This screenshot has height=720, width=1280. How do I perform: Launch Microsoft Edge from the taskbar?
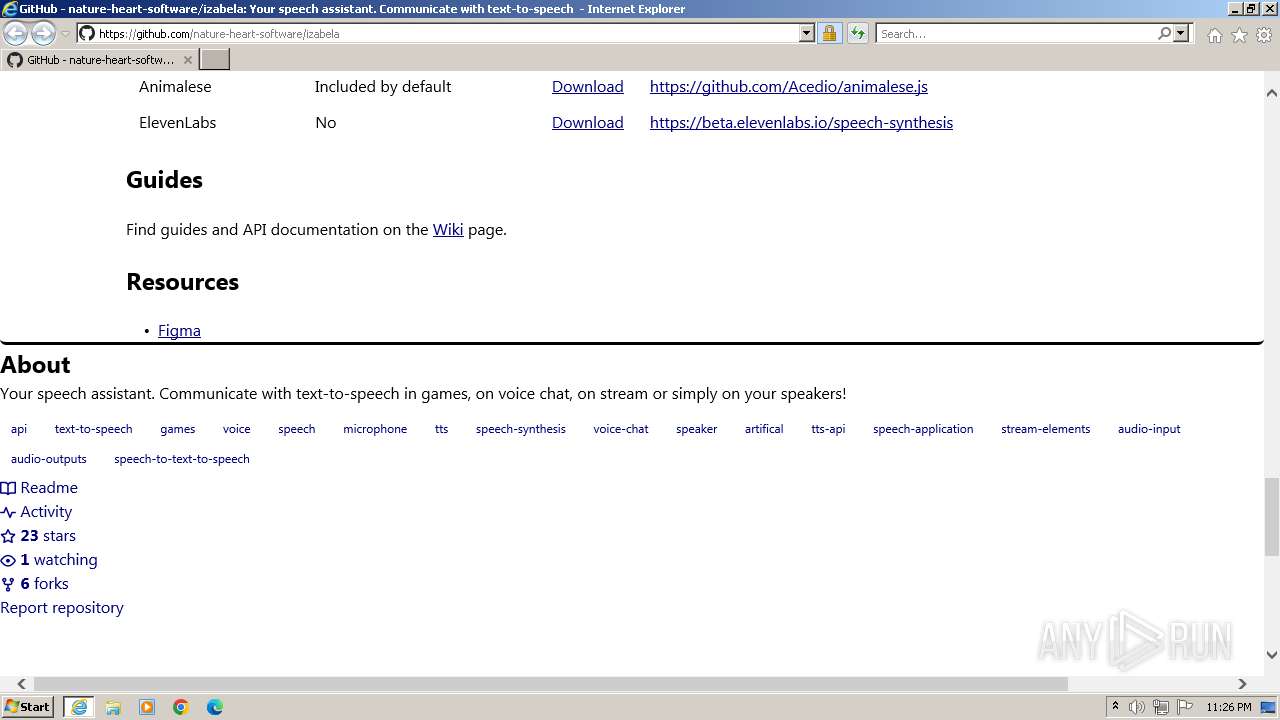215,707
